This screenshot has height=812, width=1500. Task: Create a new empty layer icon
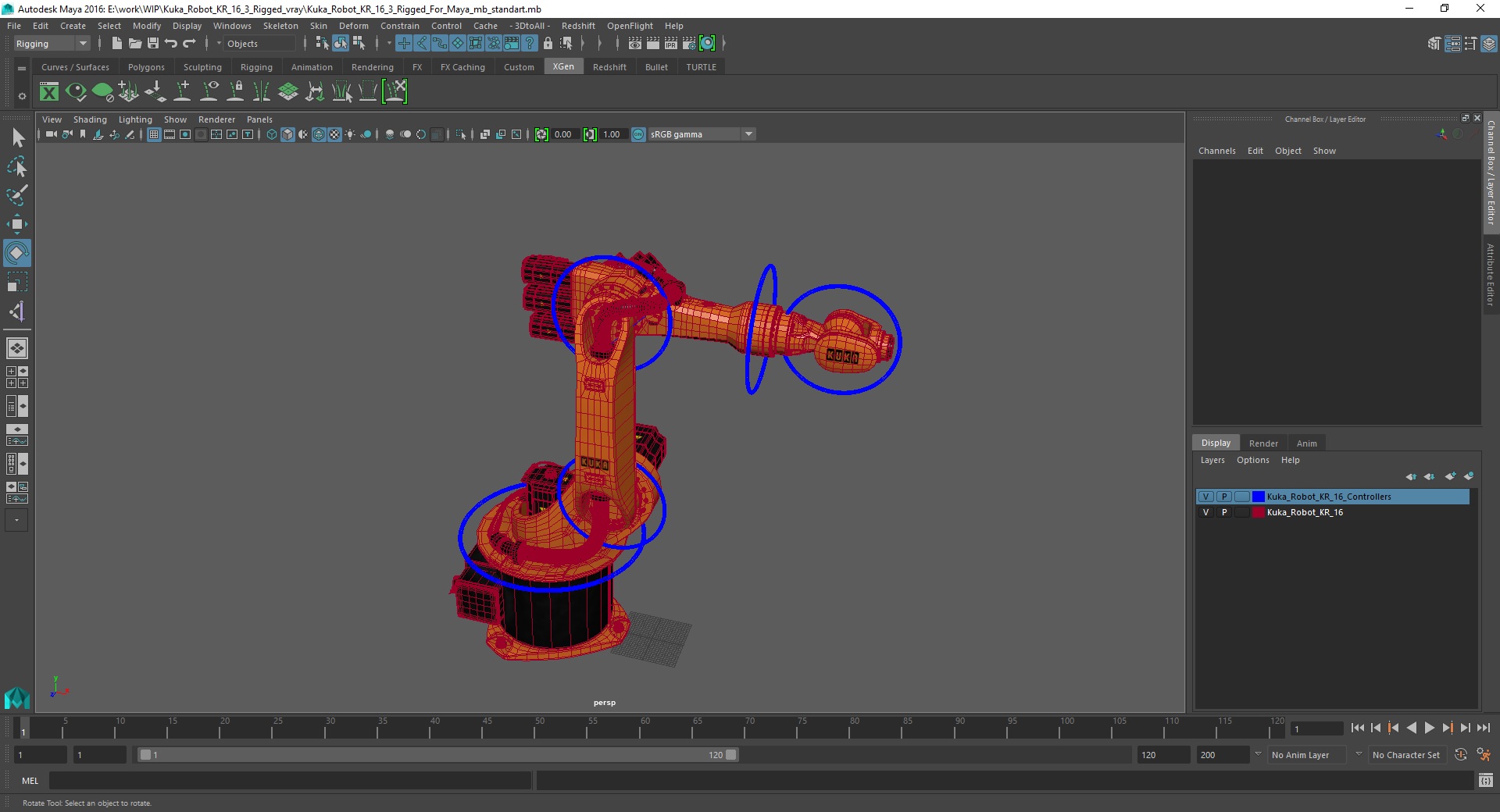(1451, 476)
